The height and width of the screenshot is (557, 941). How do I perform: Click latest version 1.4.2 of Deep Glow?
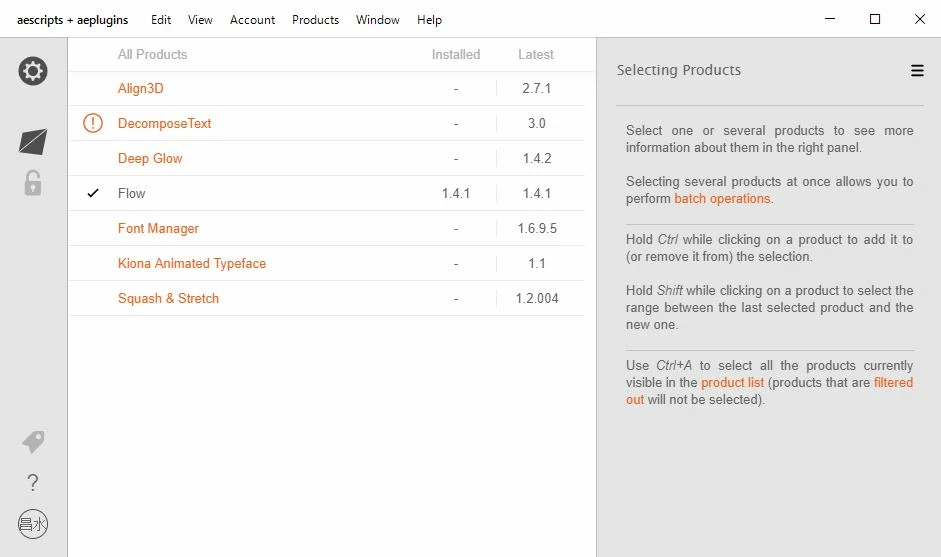click(x=537, y=158)
